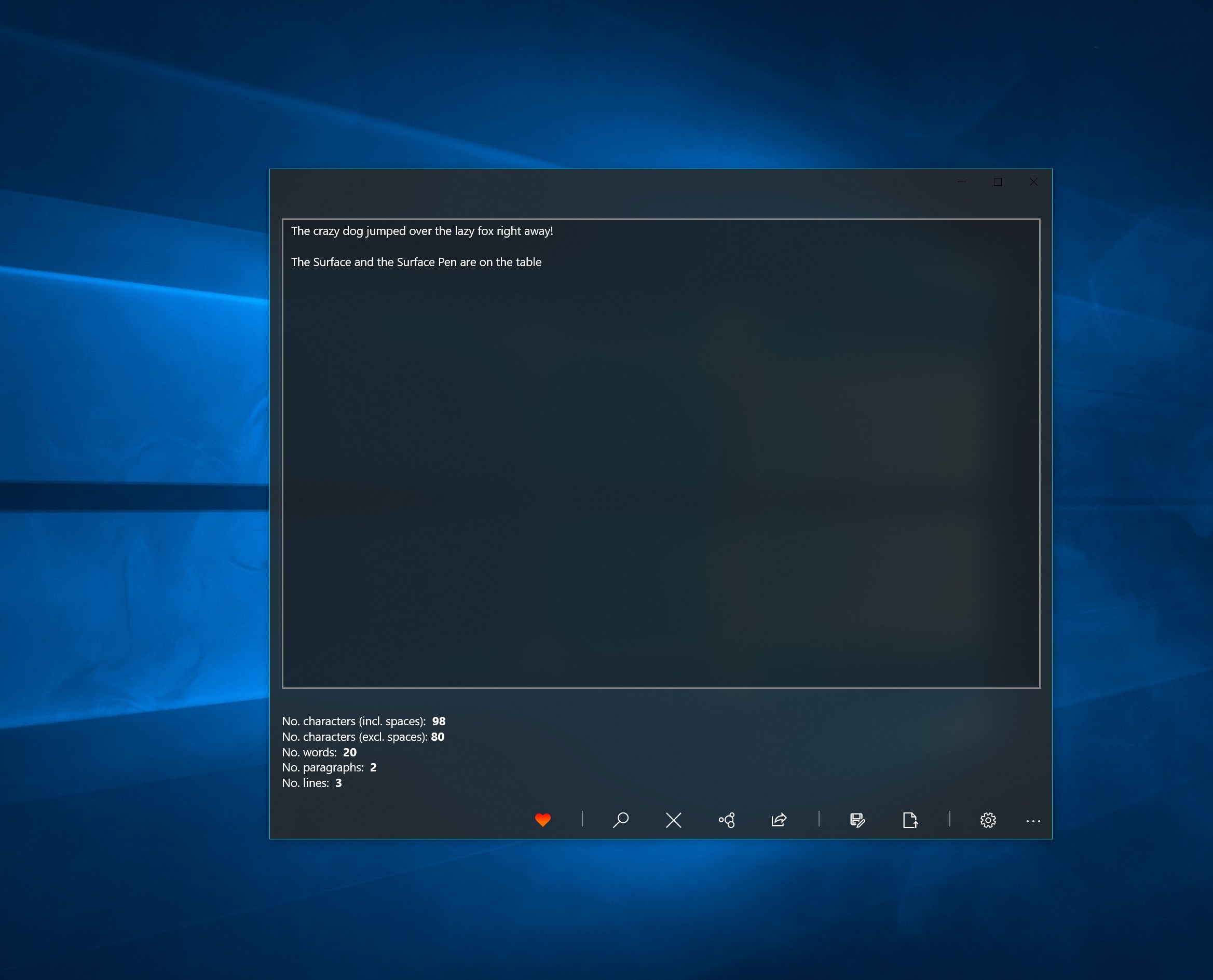Click the characters excl. spaces count 80
The width and height of the screenshot is (1213, 980).
(438, 737)
